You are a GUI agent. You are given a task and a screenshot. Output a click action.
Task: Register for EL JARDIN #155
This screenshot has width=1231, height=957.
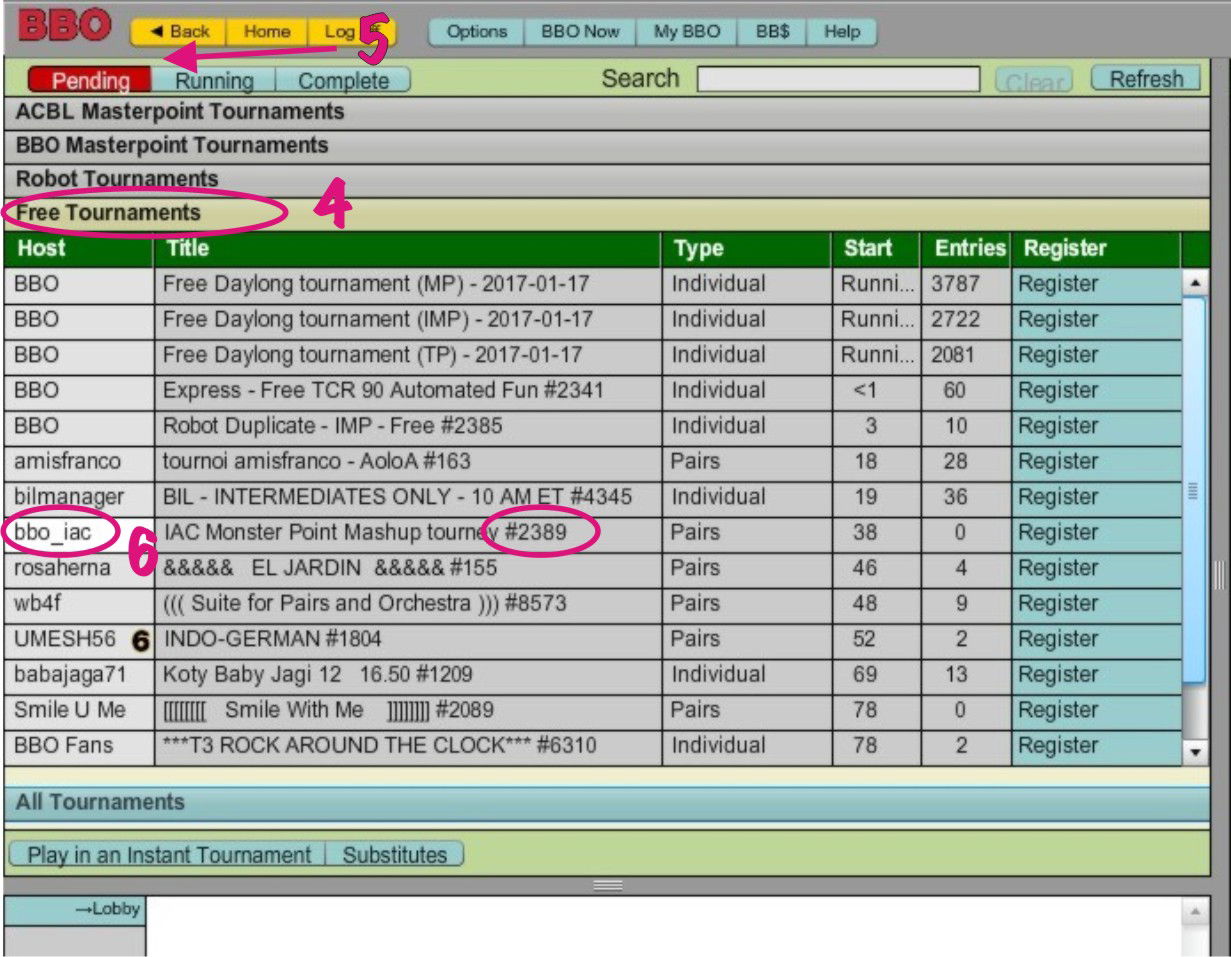pos(1096,568)
